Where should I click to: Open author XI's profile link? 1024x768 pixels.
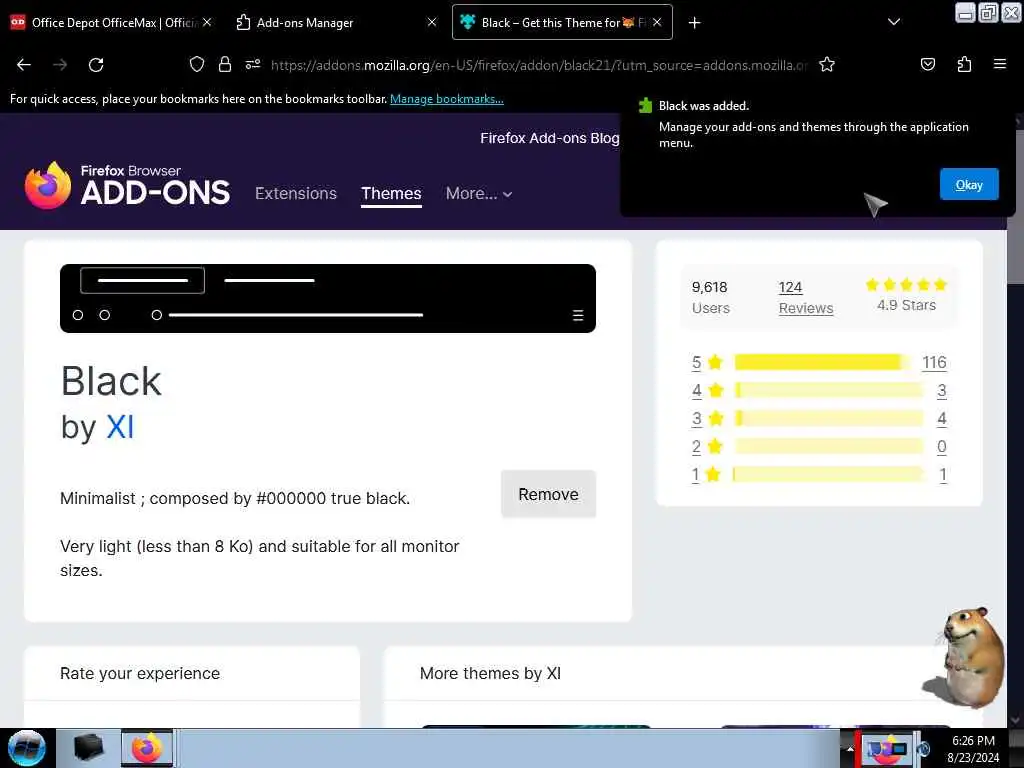120,427
